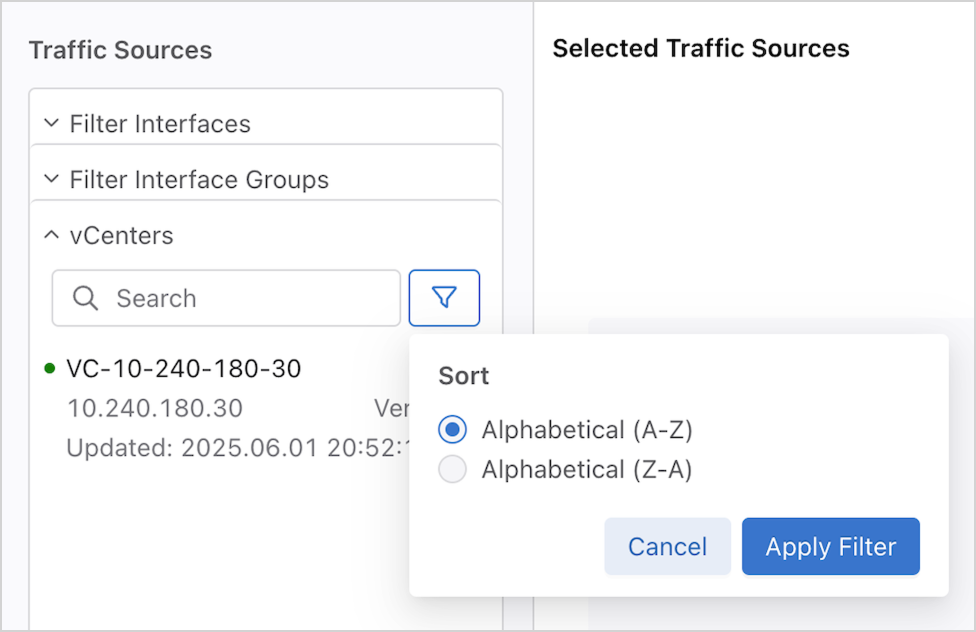
Task: Click the magnifying glass search icon
Action: [86, 298]
